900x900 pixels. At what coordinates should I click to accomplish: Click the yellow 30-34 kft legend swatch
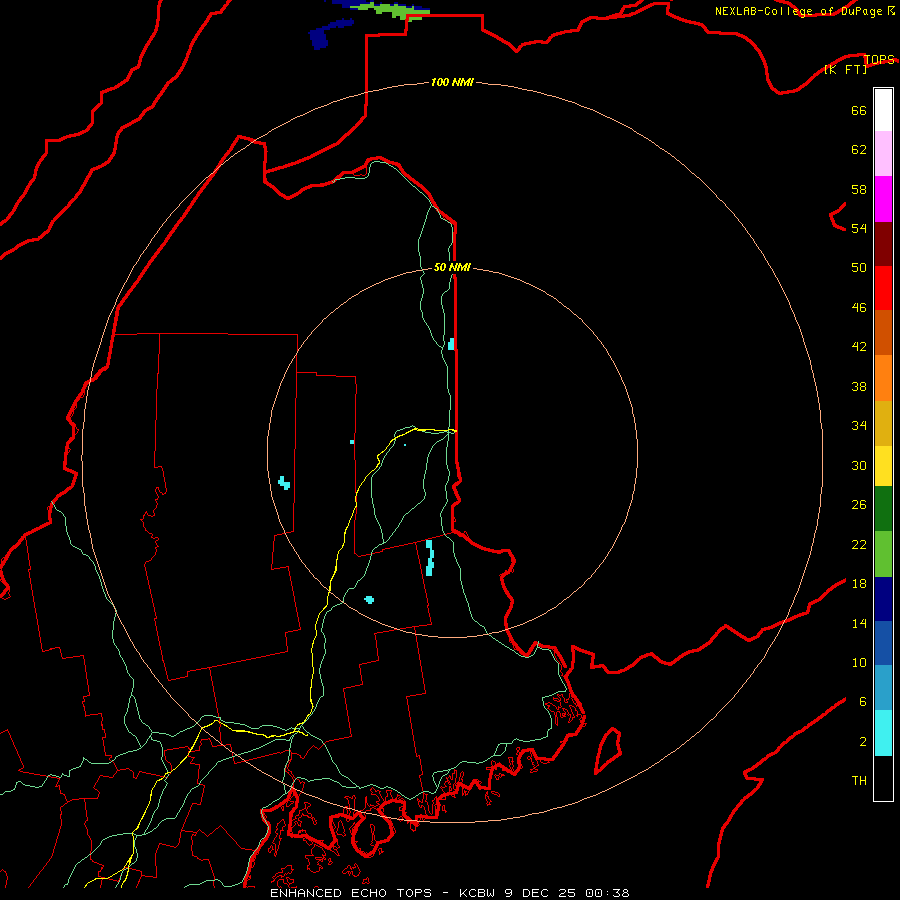click(883, 465)
